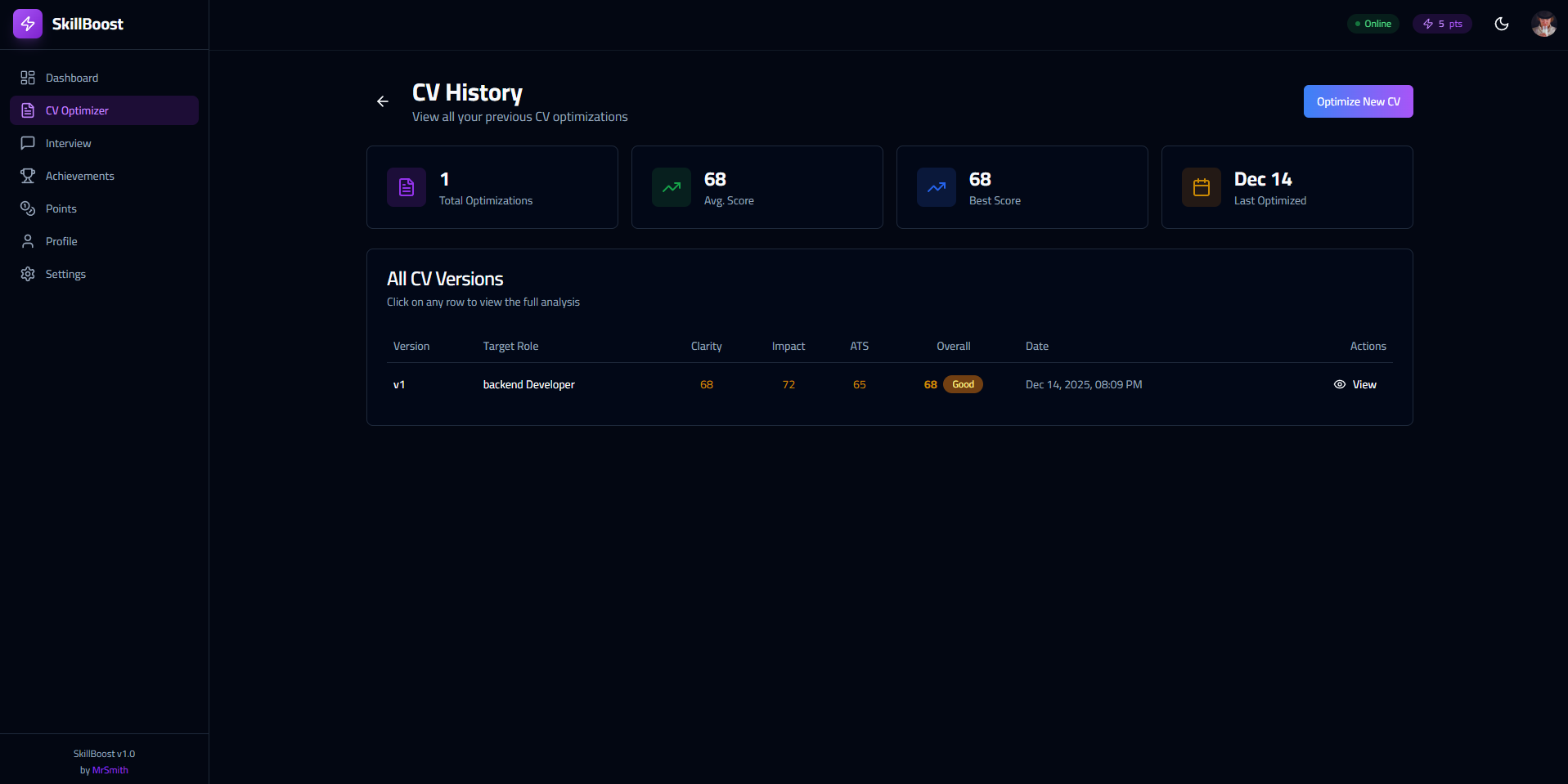Go to the Interview chat section
1568x784 pixels.
pyautogui.click(x=68, y=143)
